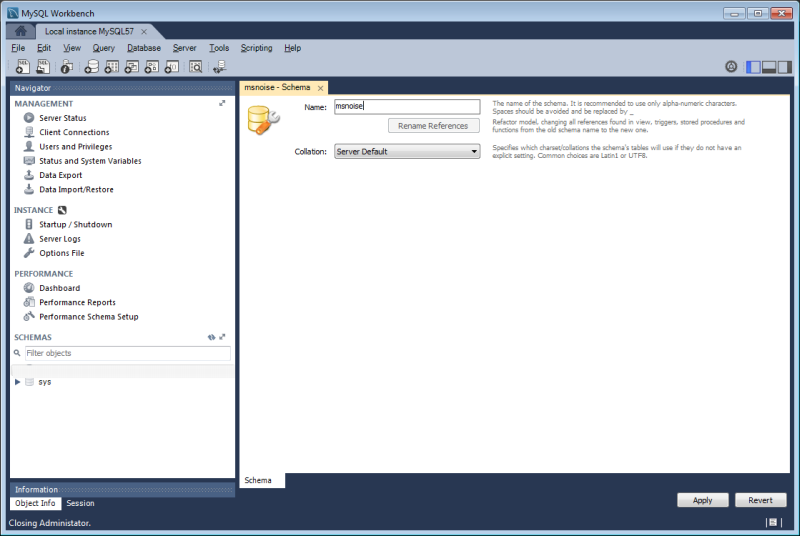Click the Rename References button

433,126
